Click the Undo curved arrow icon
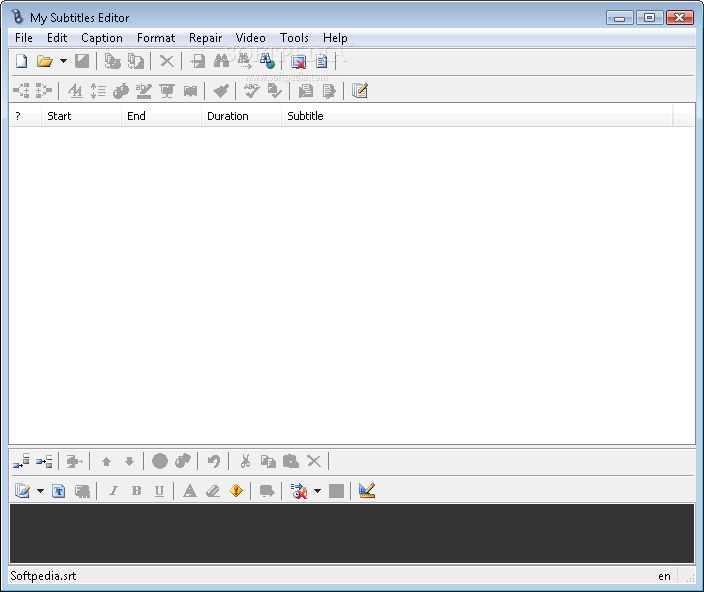This screenshot has height=592, width=704. (x=214, y=461)
